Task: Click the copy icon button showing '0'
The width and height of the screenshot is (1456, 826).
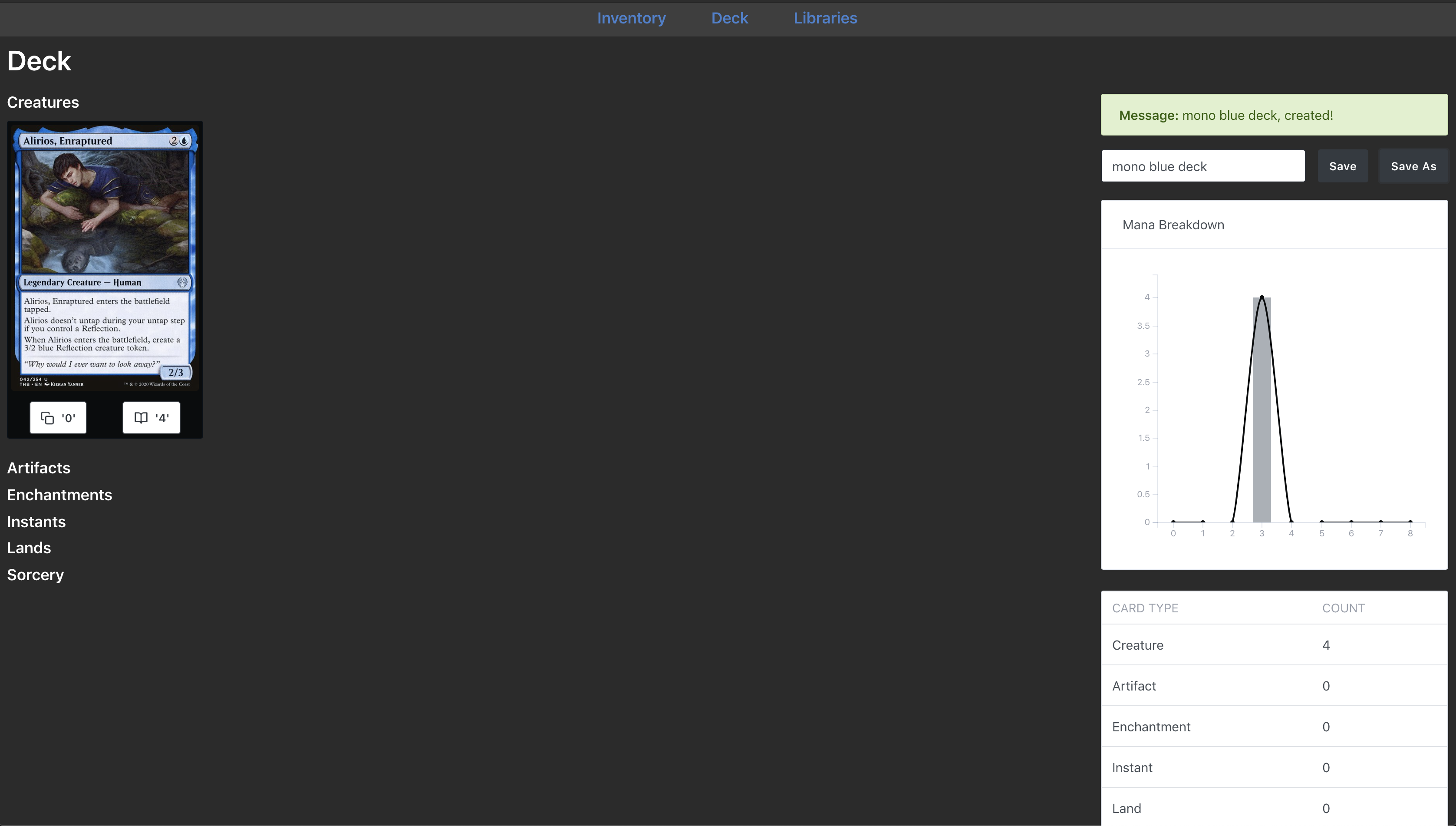Action: (x=58, y=417)
